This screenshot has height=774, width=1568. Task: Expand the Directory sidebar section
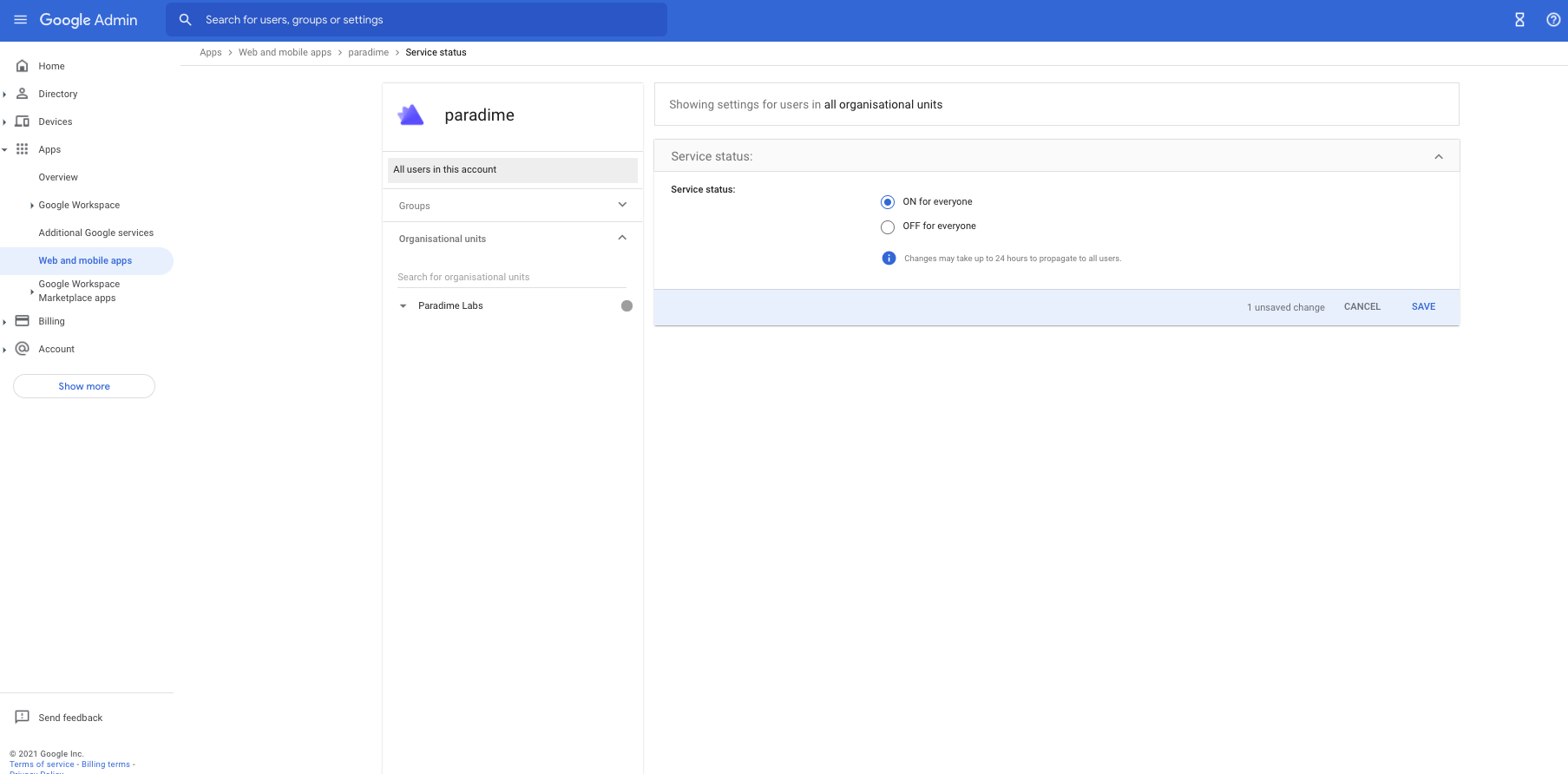(x=5, y=95)
